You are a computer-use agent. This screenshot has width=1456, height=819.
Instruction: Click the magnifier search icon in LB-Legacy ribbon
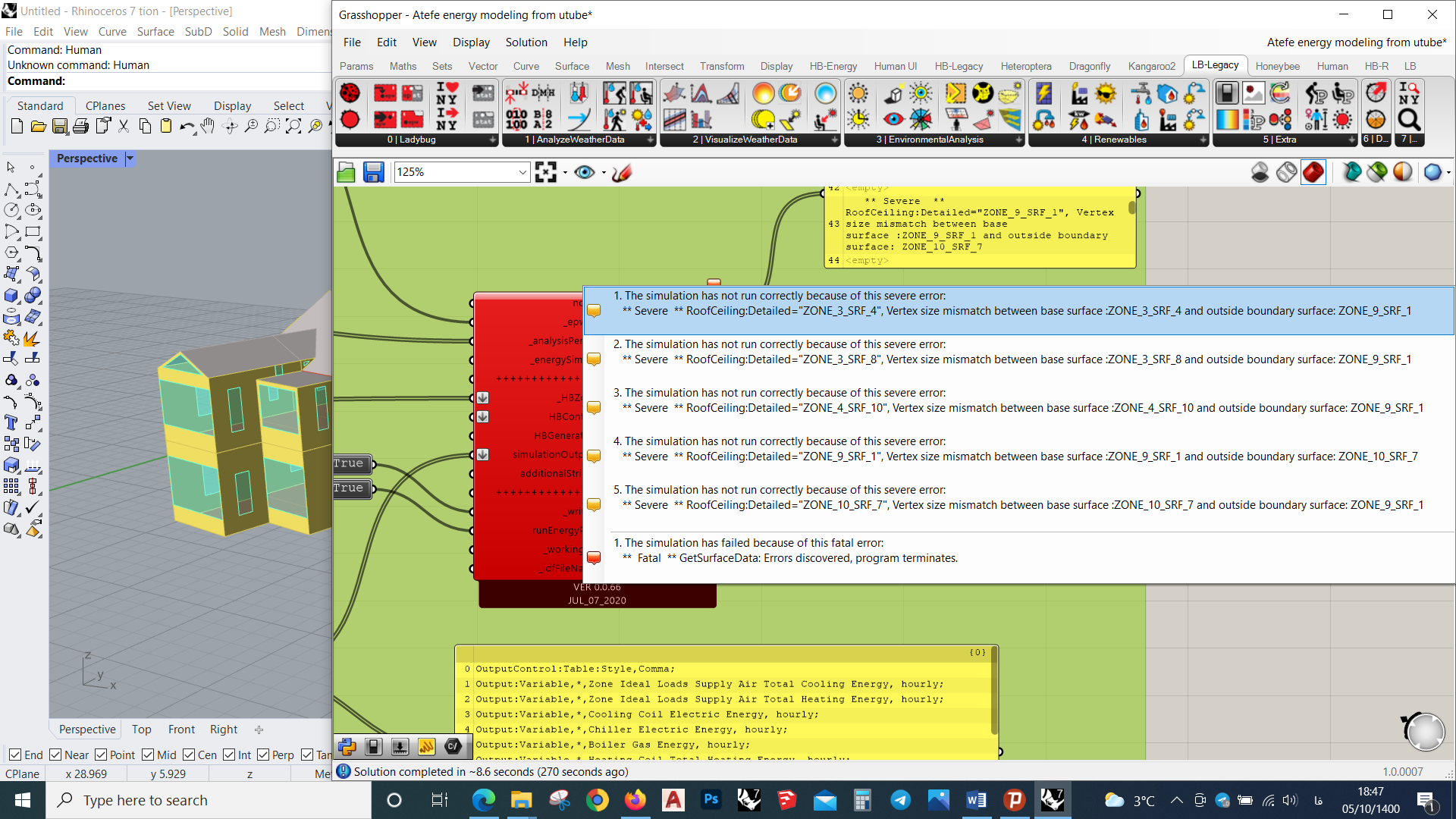pyautogui.click(x=1409, y=118)
